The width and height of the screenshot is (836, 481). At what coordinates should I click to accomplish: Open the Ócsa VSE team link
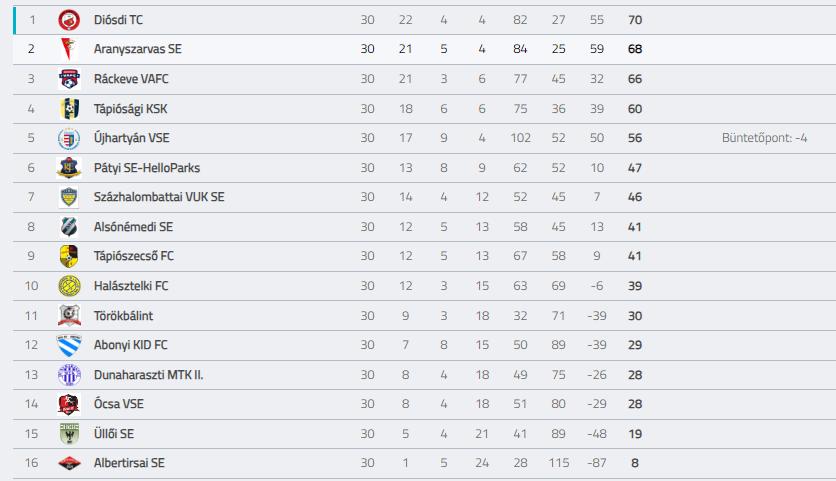pyautogui.click(x=118, y=404)
